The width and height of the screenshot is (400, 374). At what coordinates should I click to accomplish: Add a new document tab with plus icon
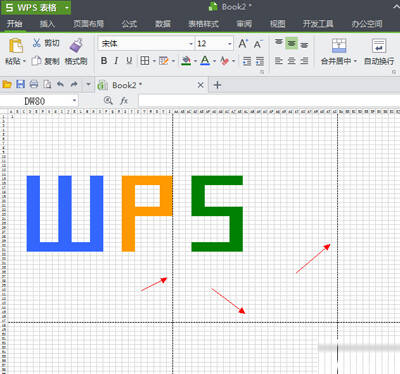point(217,85)
